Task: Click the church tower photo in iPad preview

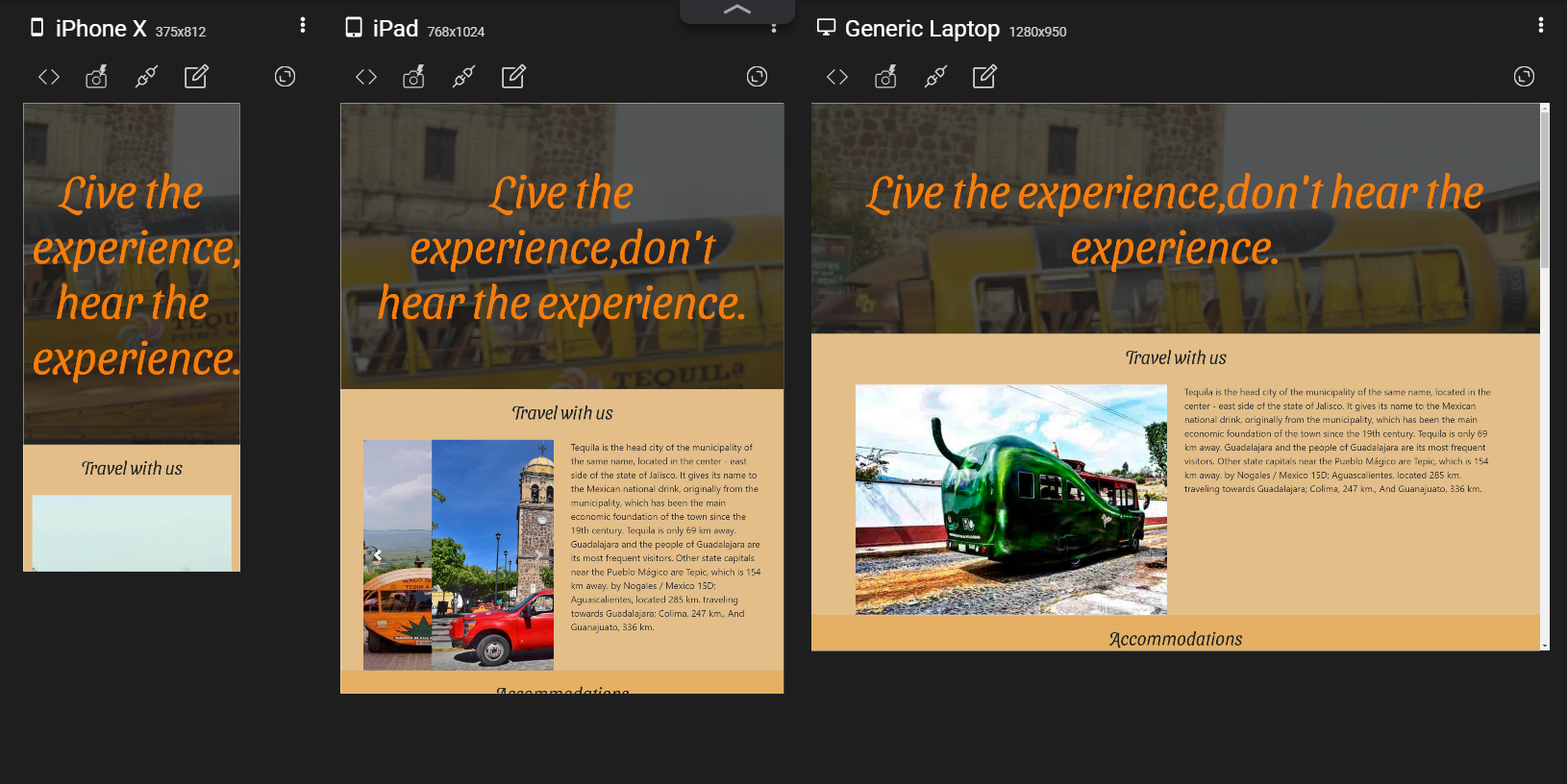Action: tap(492, 555)
